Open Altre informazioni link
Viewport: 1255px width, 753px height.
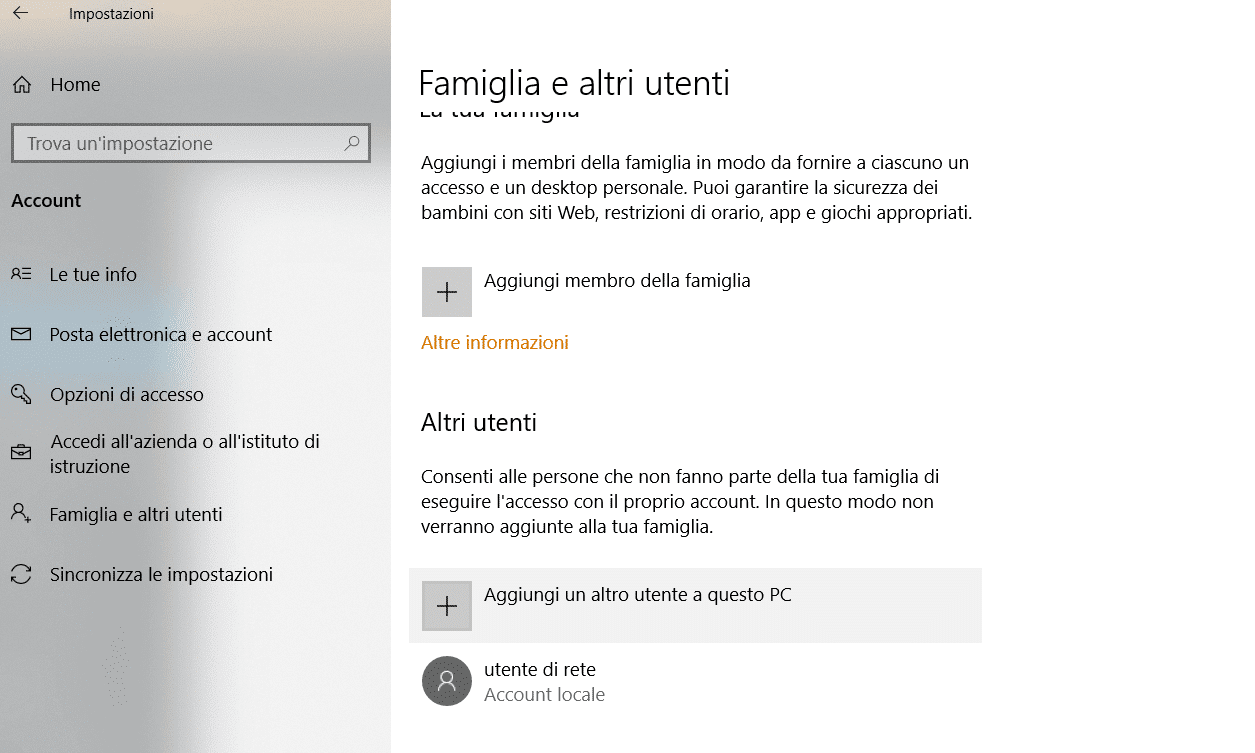tap(494, 342)
